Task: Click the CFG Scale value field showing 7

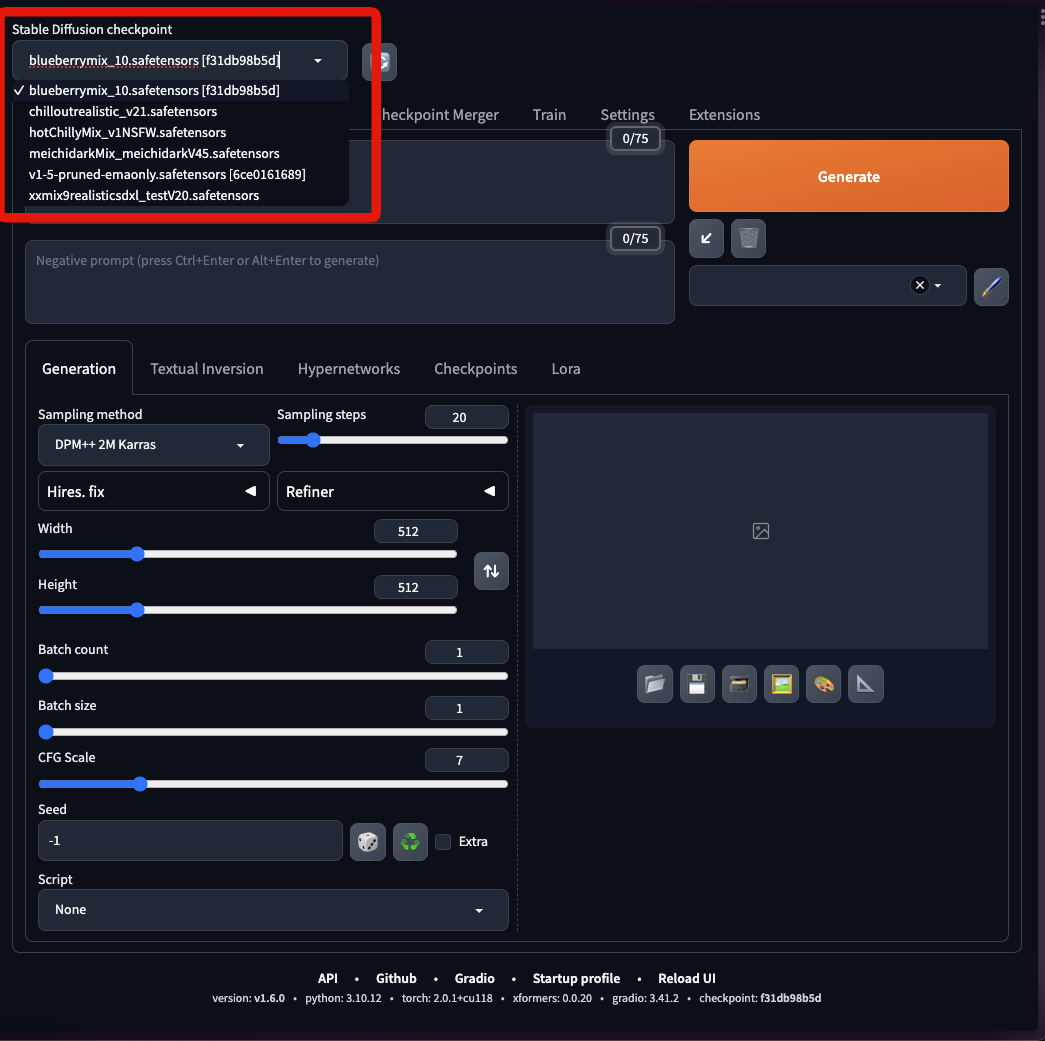Action: click(x=467, y=760)
